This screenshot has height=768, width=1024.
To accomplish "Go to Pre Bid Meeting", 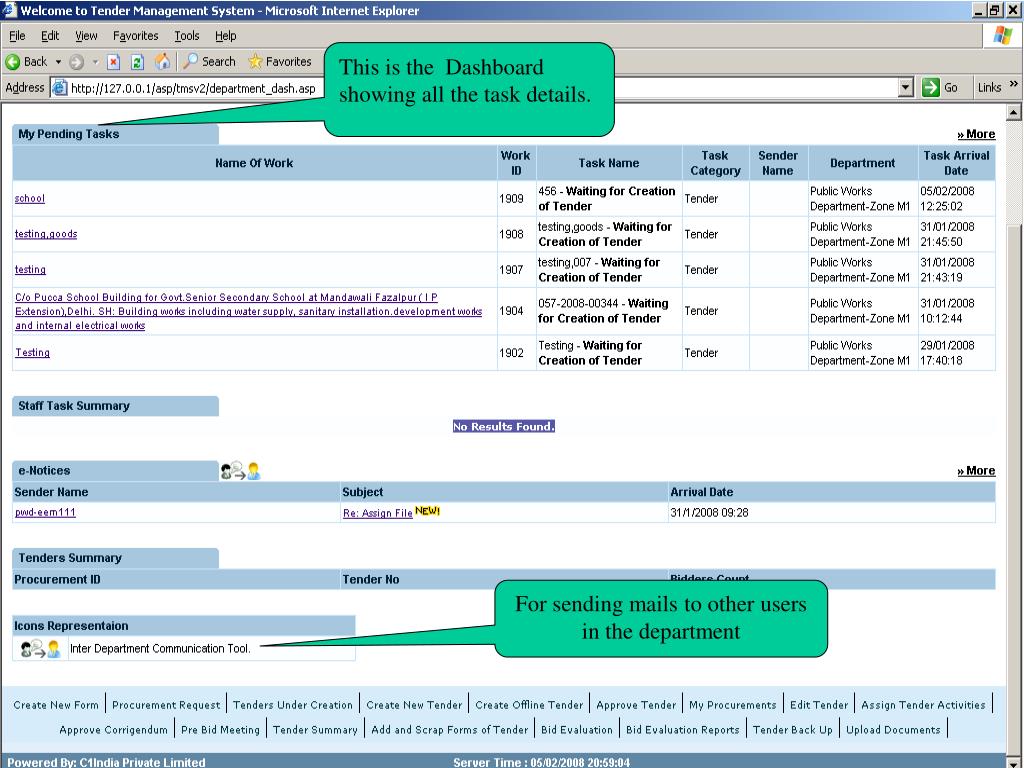I will click(220, 729).
